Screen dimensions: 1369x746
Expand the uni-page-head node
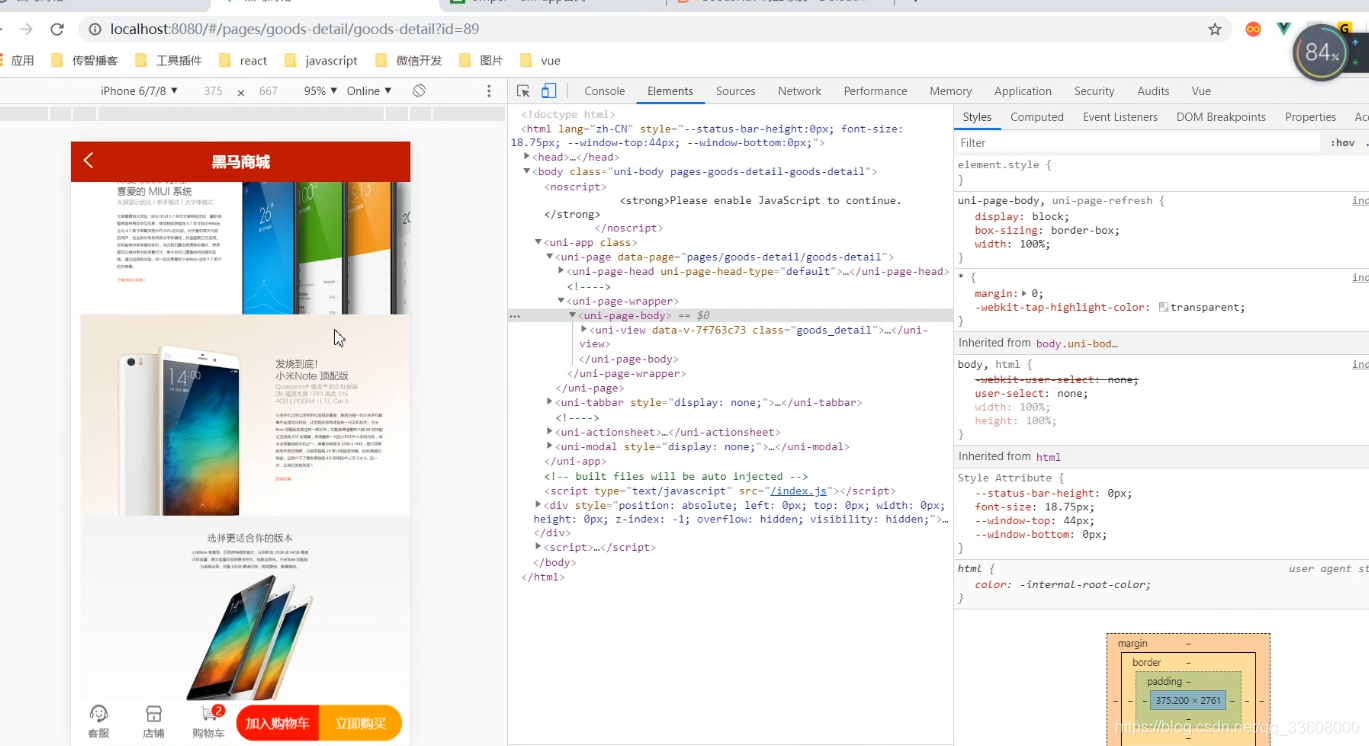pos(561,271)
